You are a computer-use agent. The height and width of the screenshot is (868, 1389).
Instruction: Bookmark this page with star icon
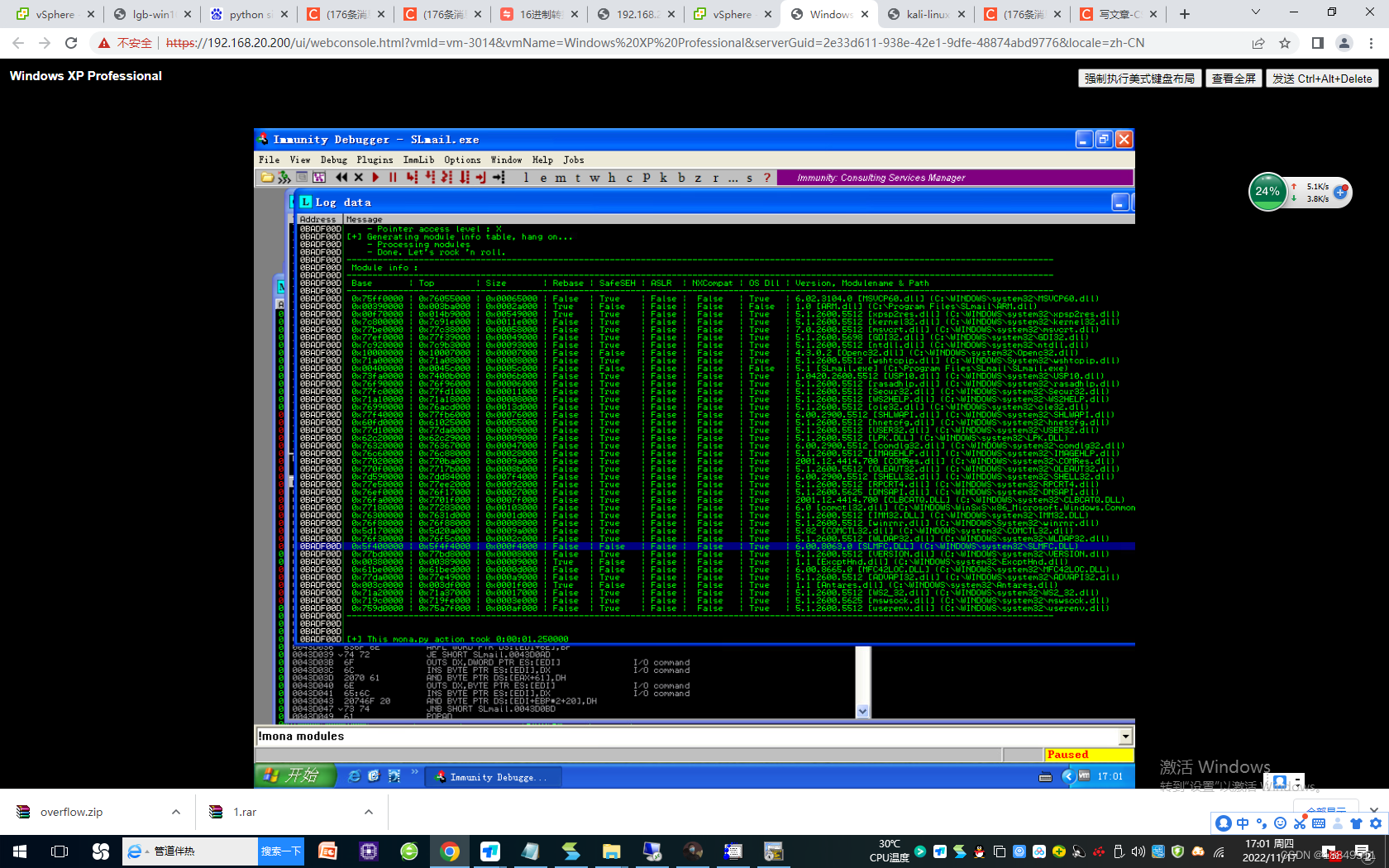pos(1285,43)
